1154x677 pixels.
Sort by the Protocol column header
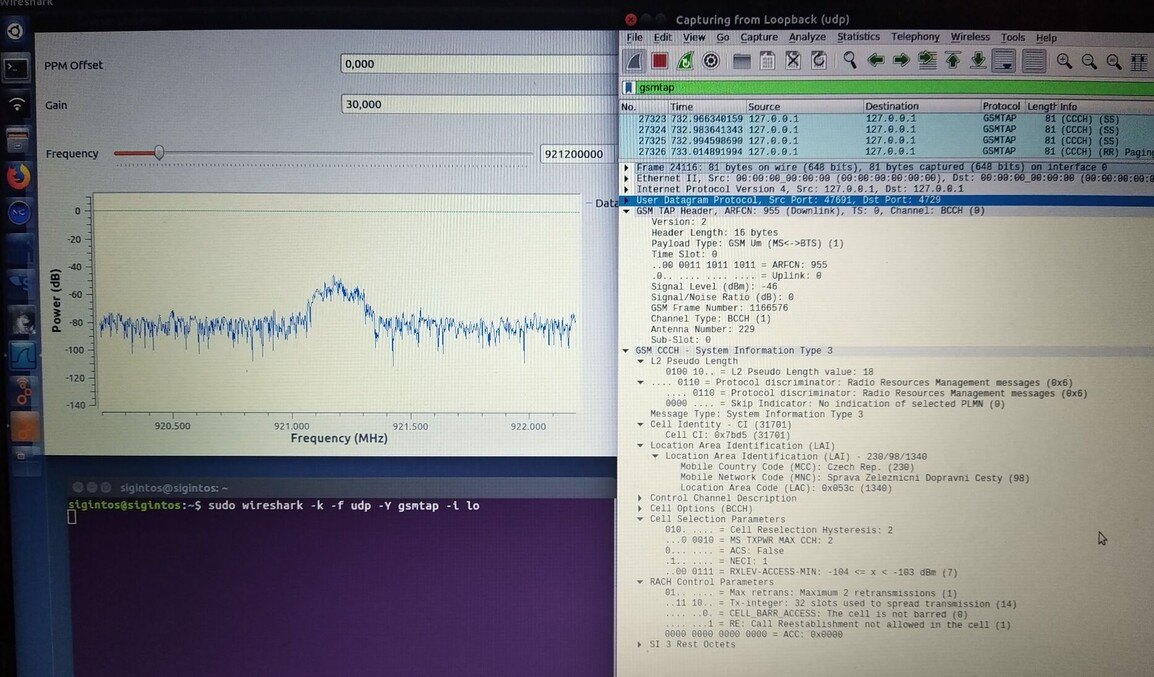pyautogui.click(x=1002, y=107)
